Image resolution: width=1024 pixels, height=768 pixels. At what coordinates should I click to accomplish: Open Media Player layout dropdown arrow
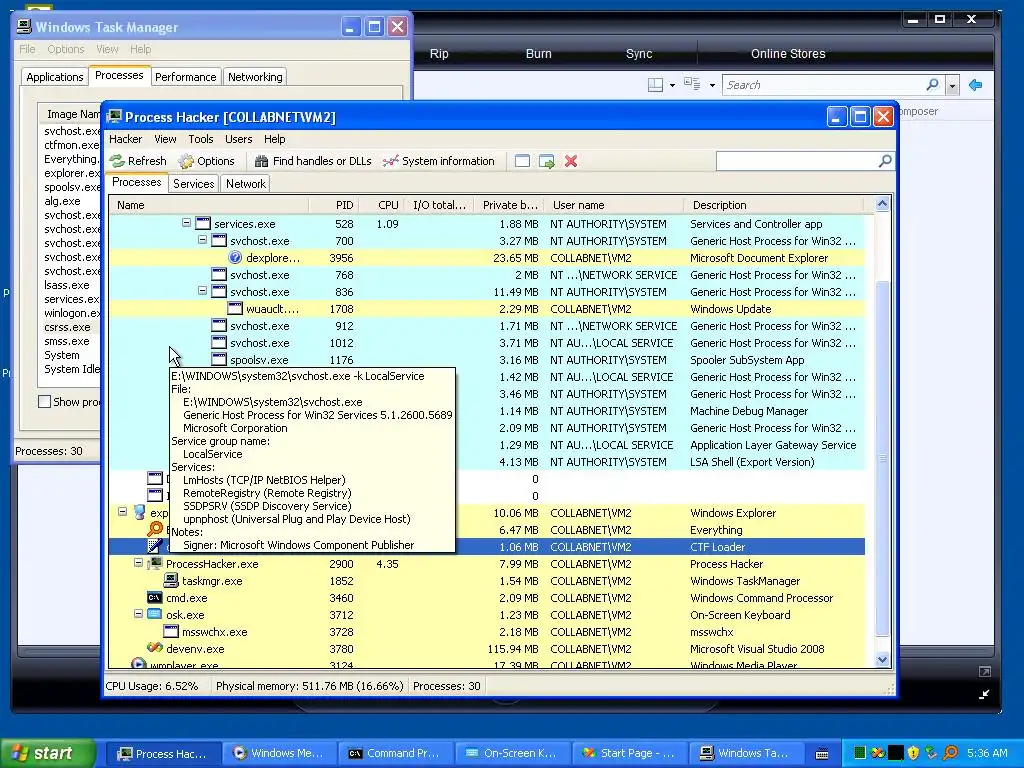coord(672,86)
